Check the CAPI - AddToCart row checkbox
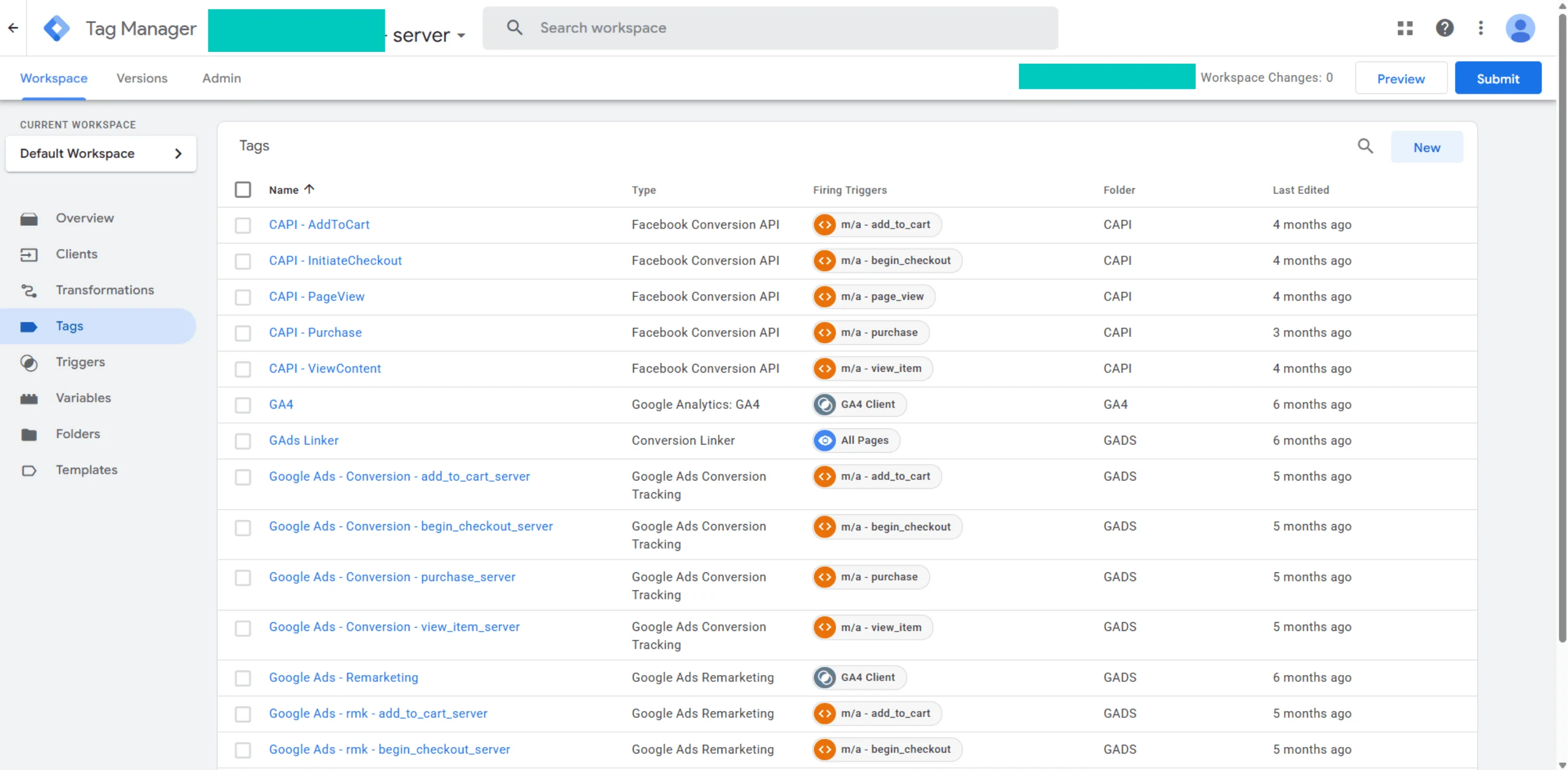Screen dimensions: 1568x770 [243, 225]
